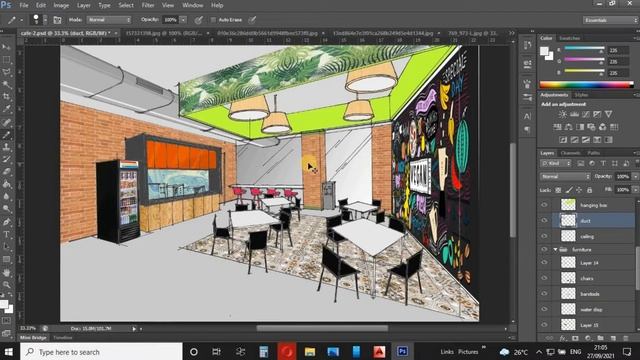Filter layers by type layers (T icon)
Viewport: 640px width, 360px height.
click(603, 163)
